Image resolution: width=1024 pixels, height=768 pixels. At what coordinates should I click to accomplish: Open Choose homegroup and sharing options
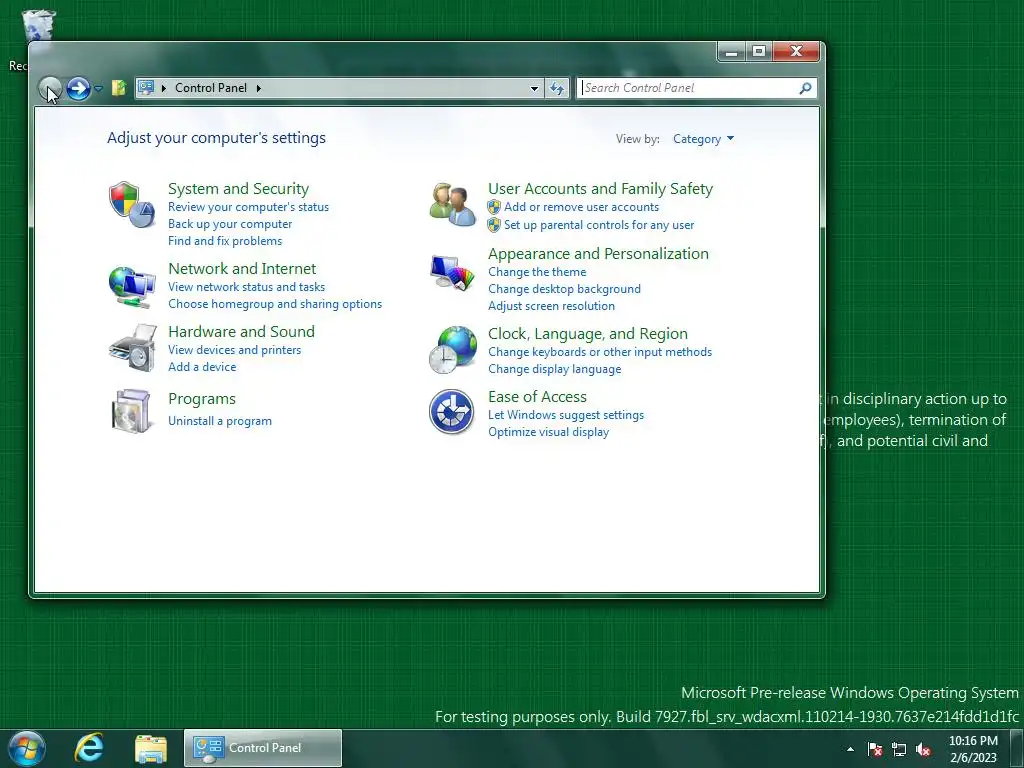click(275, 304)
